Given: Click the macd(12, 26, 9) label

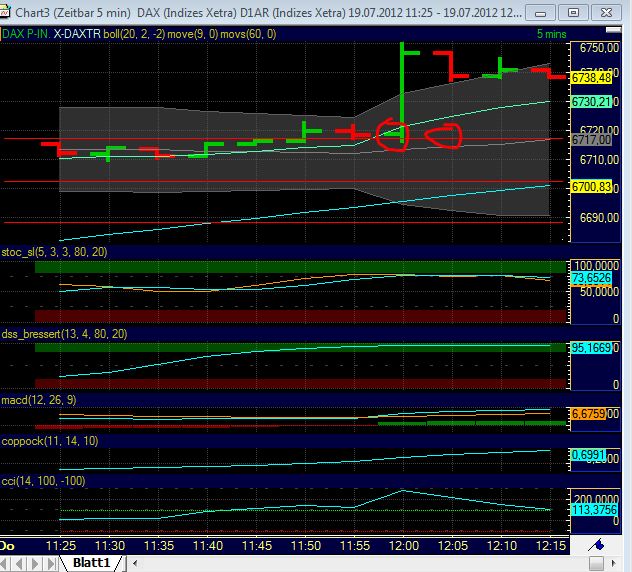Looking at the screenshot, I should 39,400.
